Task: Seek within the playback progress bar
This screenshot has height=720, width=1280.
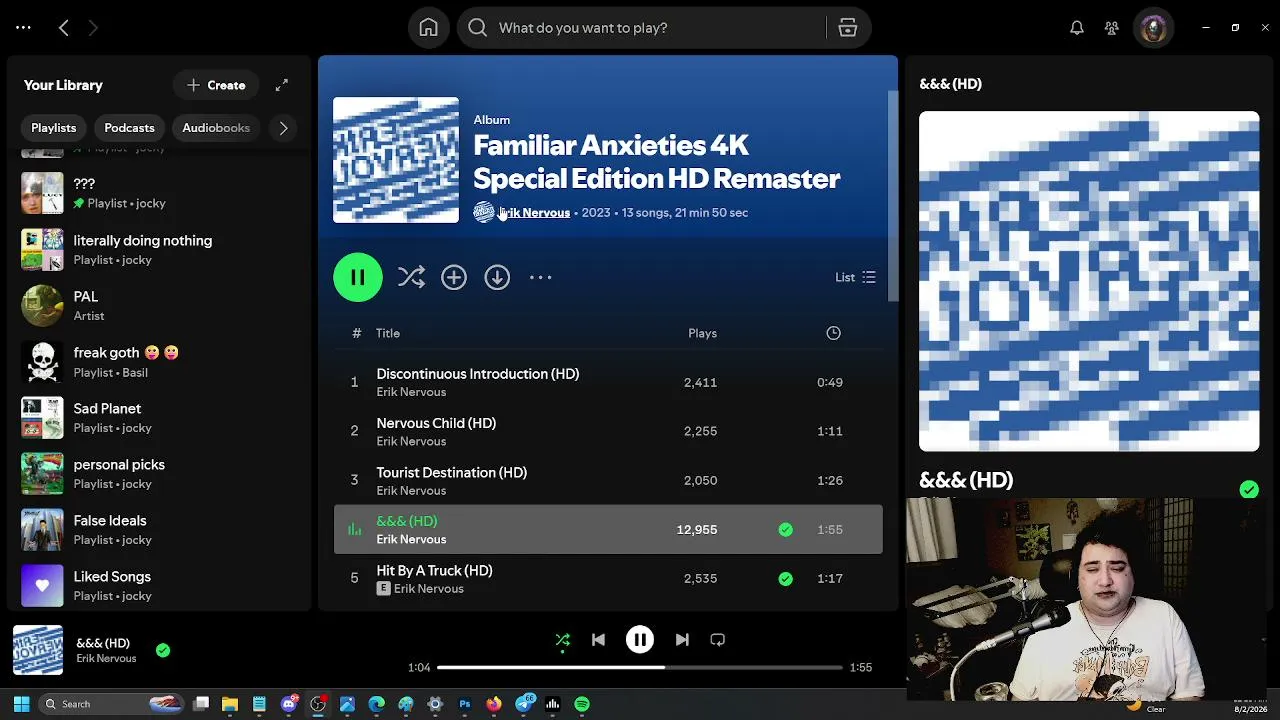Action: point(640,667)
